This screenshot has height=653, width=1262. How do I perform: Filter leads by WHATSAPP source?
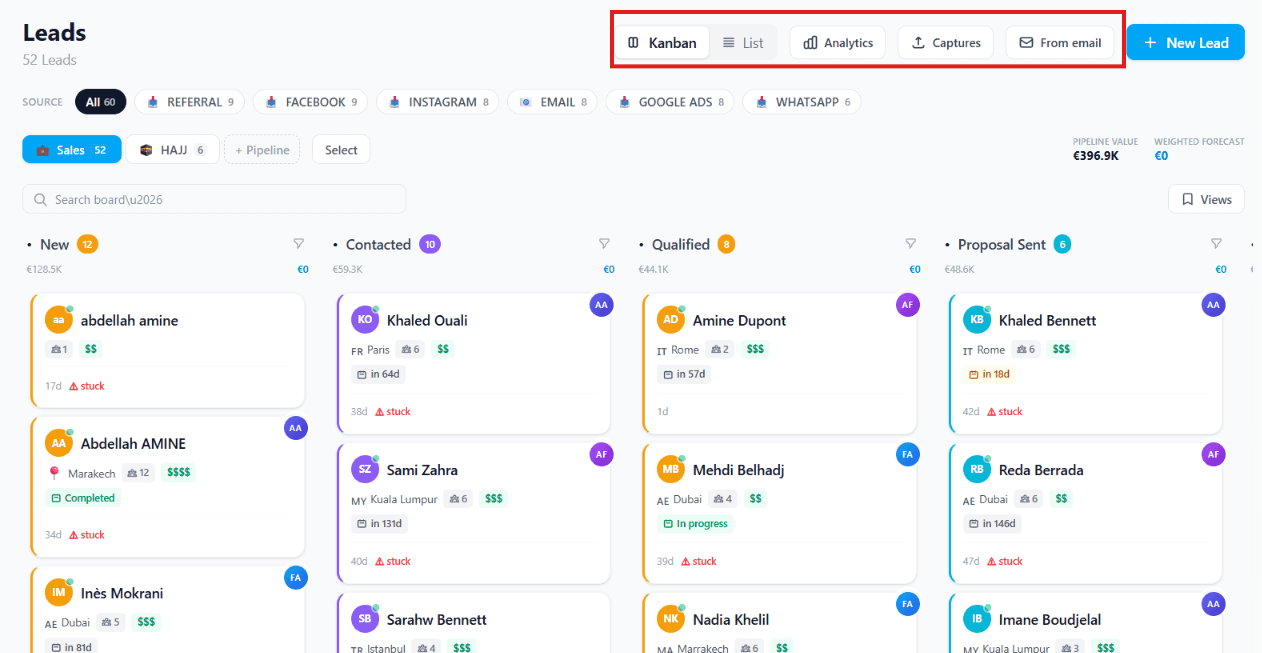(802, 102)
